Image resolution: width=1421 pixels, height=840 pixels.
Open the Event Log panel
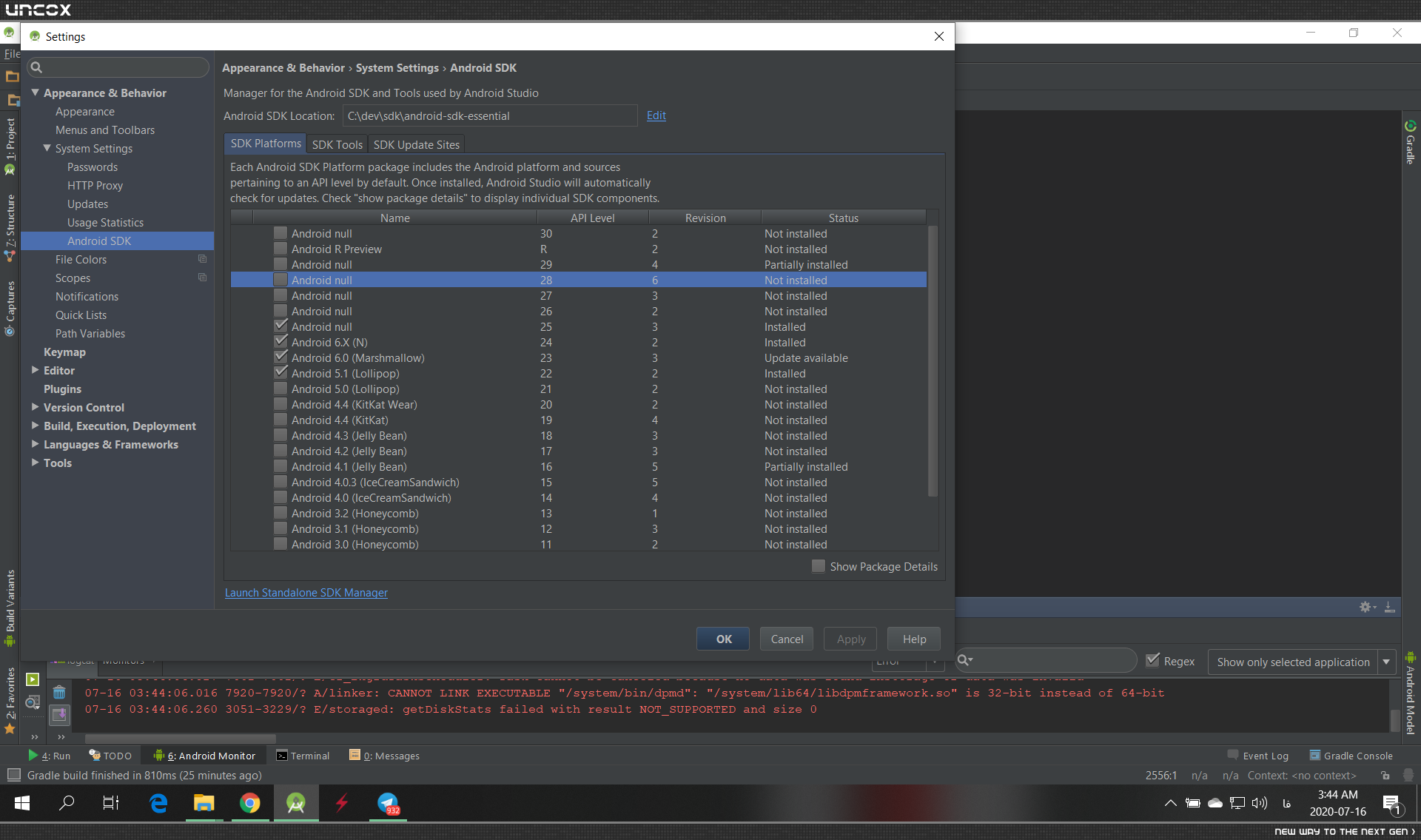pyautogui.click(x=1258, y=756)
